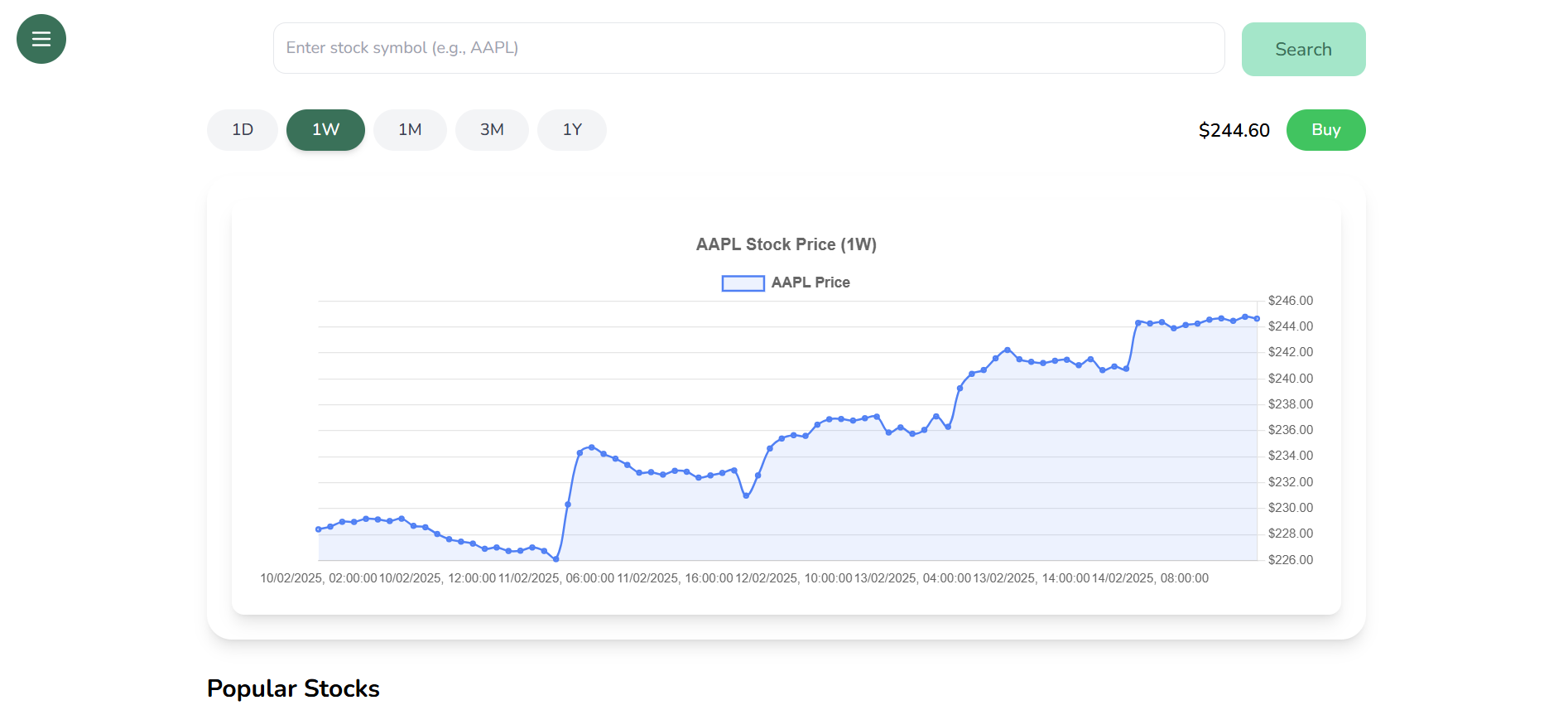Click the chart title AAPL Stock Price (1W)
The image size is (1568, 705).
coord(786,244)
